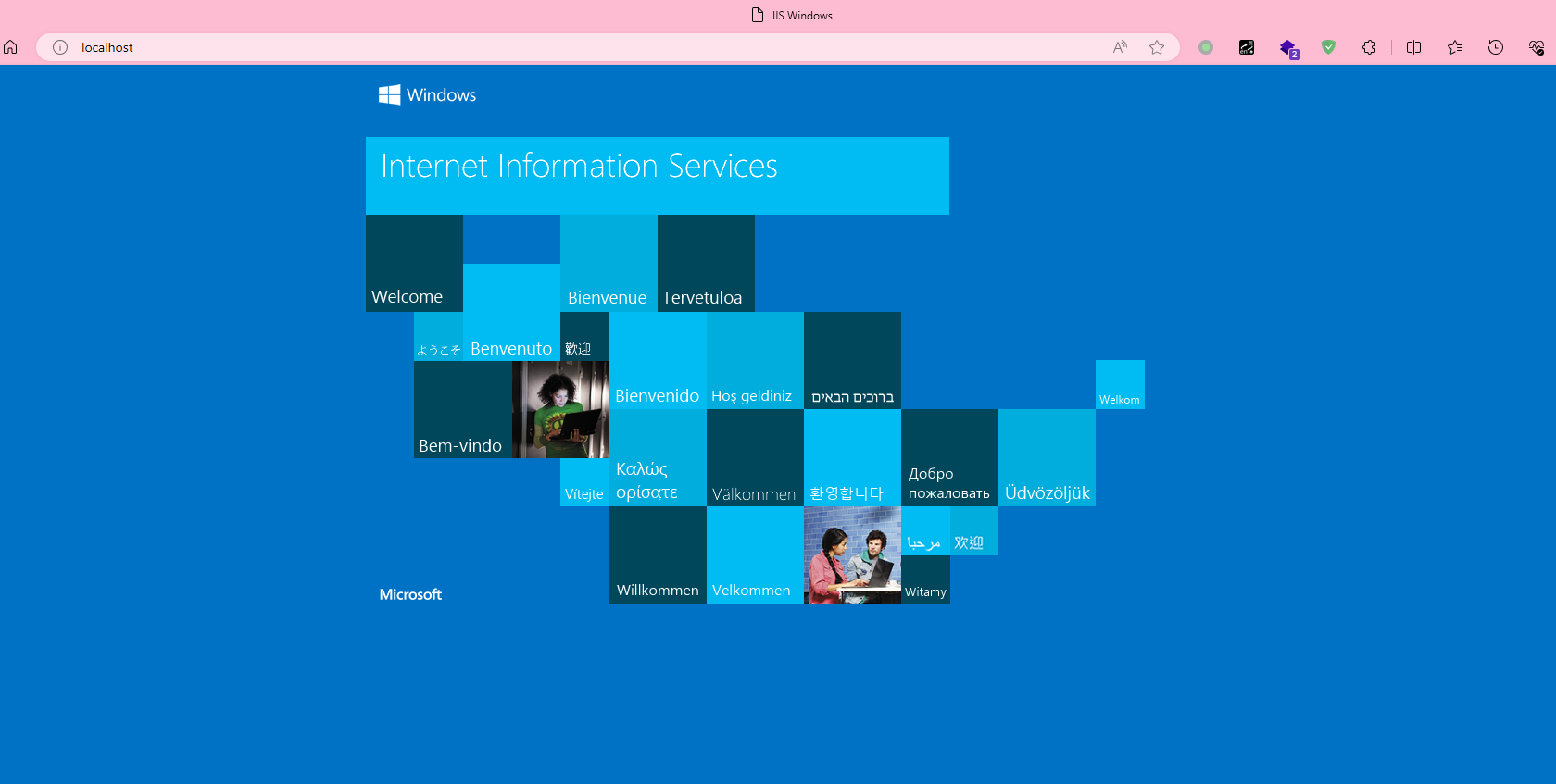Click the purple layered extension with badge 2
This screenshot has width=1556, height=784.
[x=1288, y=48]
